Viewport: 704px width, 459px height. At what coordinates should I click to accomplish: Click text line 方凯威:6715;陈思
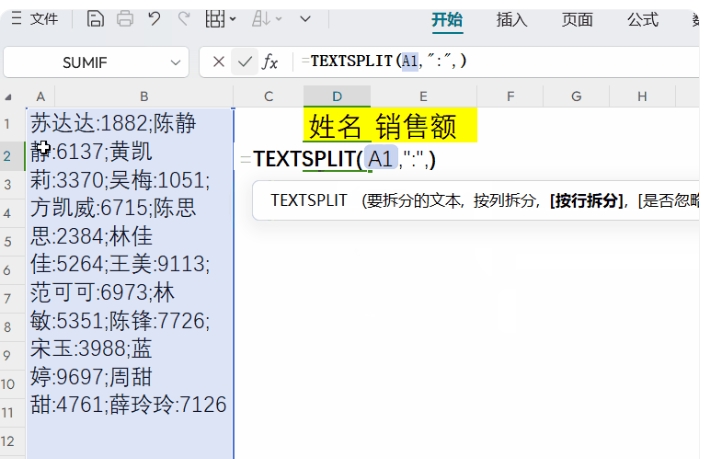pyautogui.click(x=113, y=208)
